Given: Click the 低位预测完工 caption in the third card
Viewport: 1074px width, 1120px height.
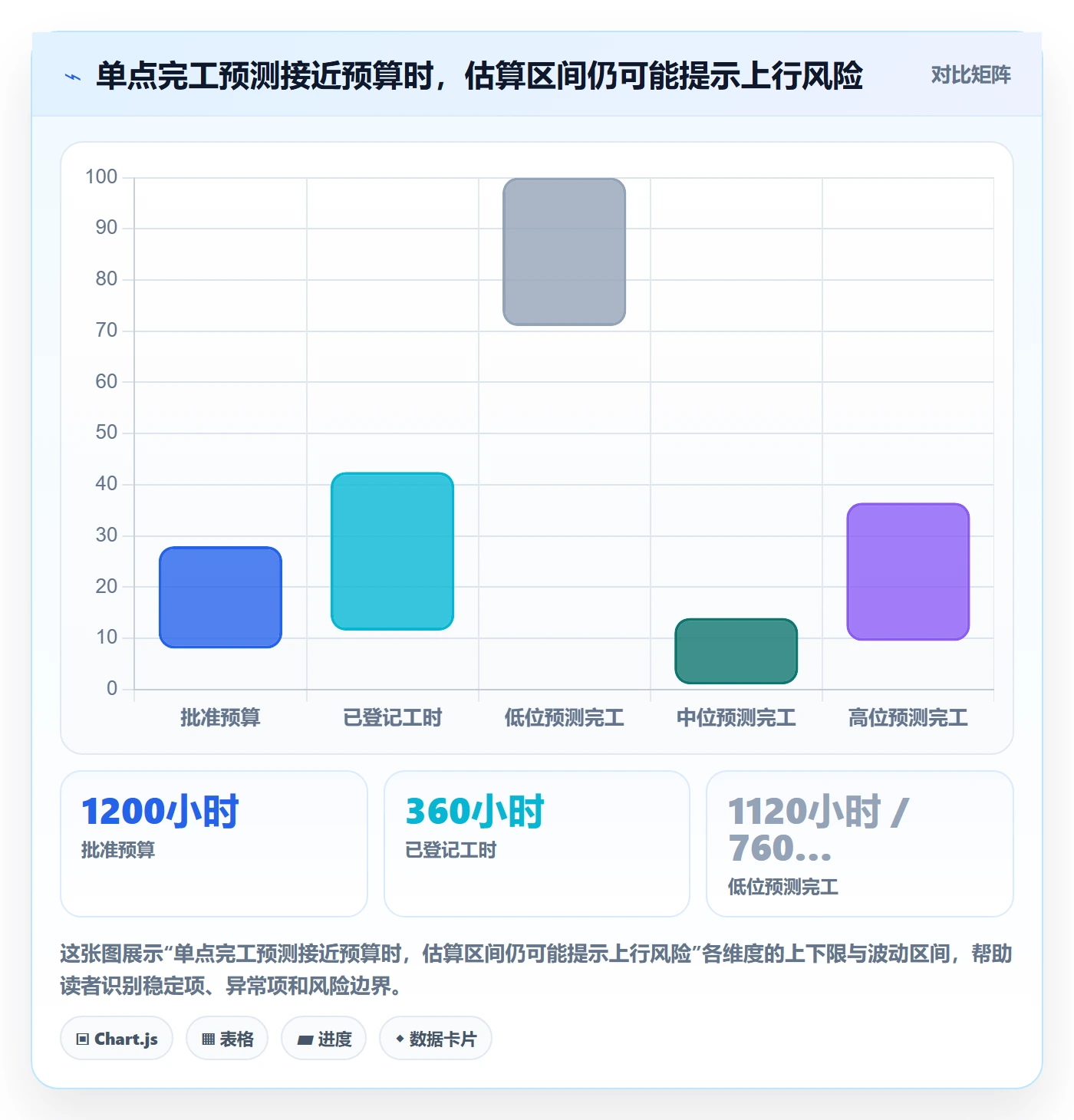Looking at the screenshot, I should [783, 887].
